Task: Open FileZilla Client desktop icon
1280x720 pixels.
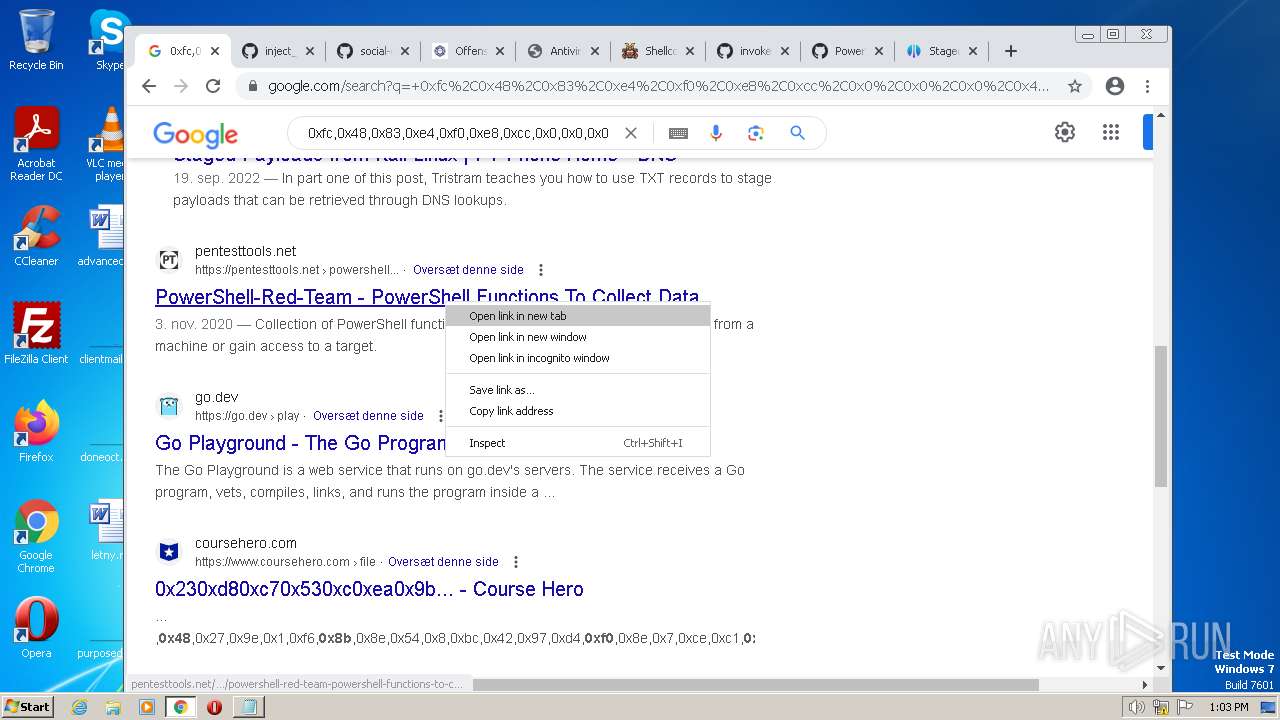Action: pos(36,333)
